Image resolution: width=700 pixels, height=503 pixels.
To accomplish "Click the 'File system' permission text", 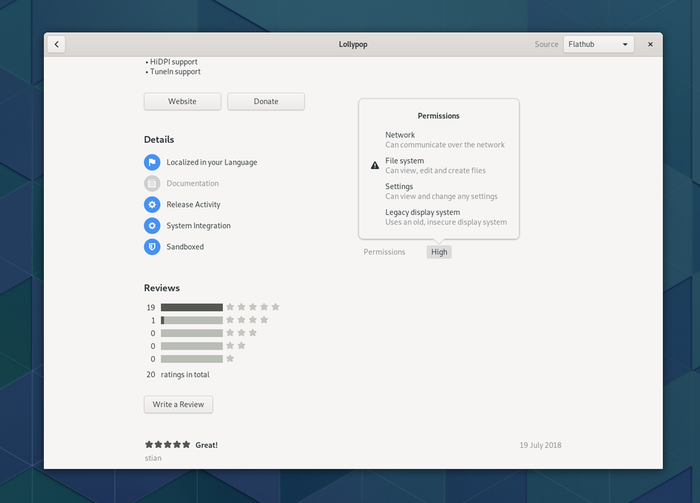I will click(x=404, y=161).
